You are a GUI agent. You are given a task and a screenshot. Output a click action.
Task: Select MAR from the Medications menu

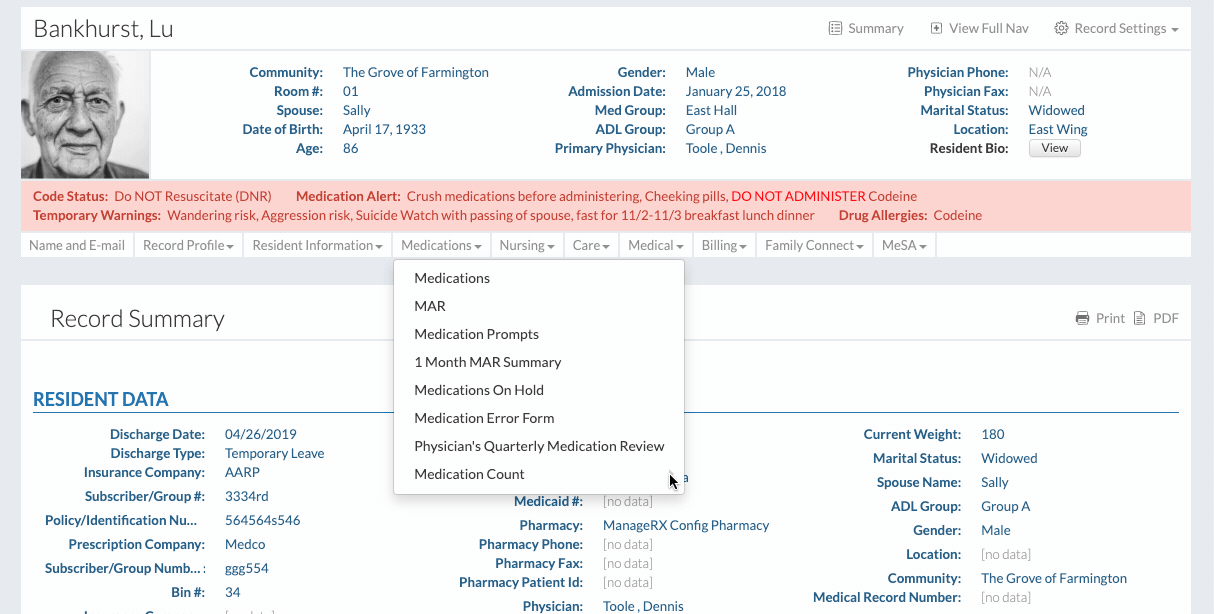(x=430, y=306)
